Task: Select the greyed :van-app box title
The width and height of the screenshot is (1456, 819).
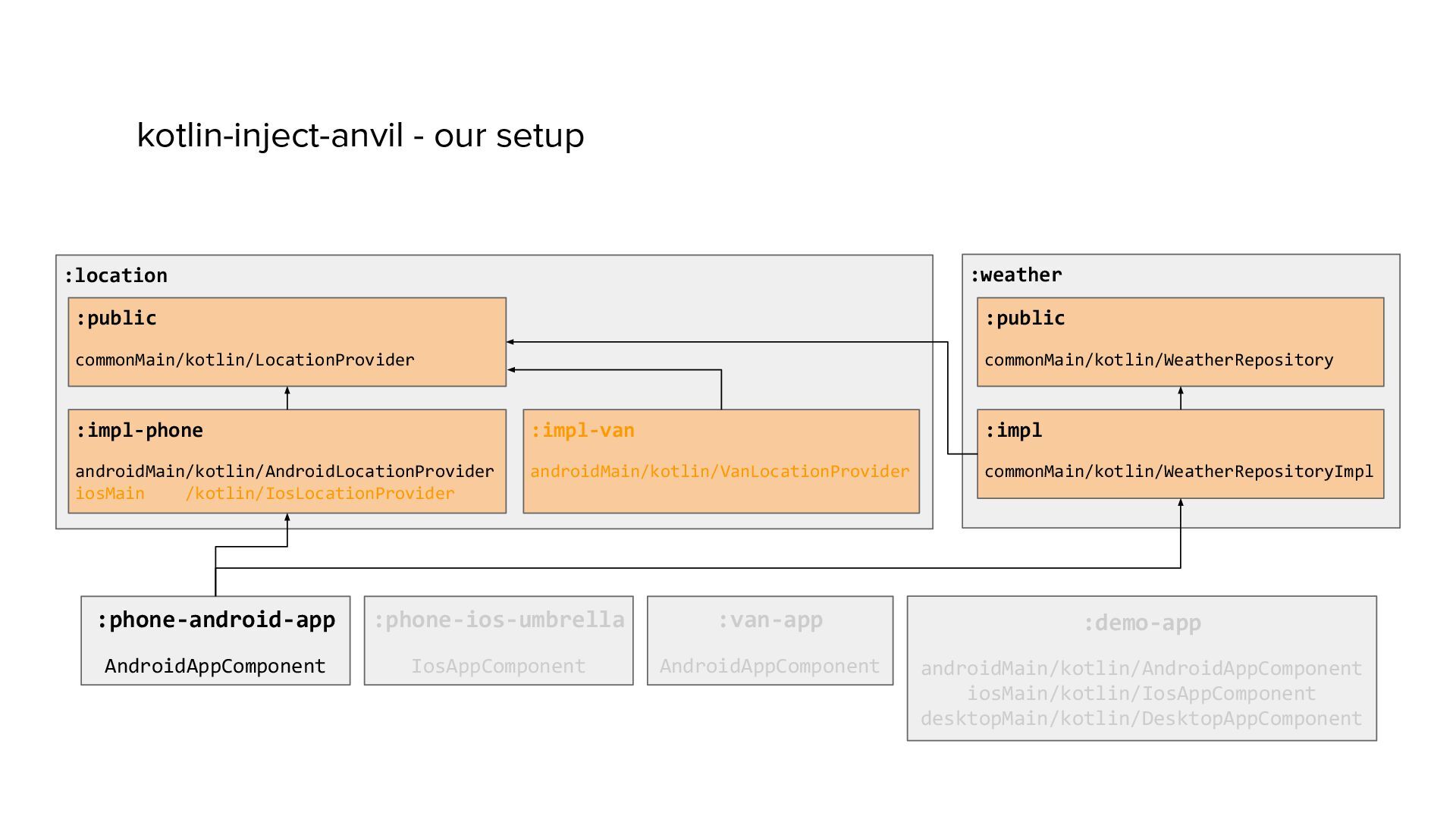Action: pos(770,620)
